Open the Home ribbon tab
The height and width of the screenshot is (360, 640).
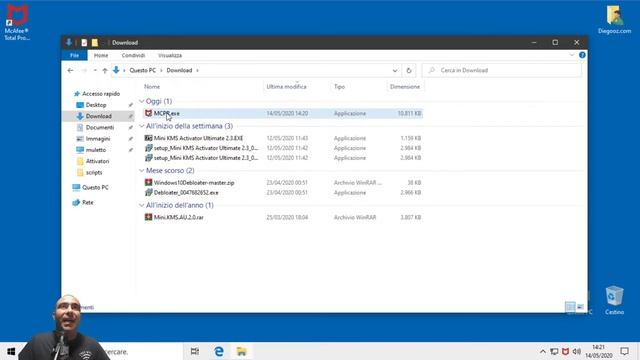[101, 55]
